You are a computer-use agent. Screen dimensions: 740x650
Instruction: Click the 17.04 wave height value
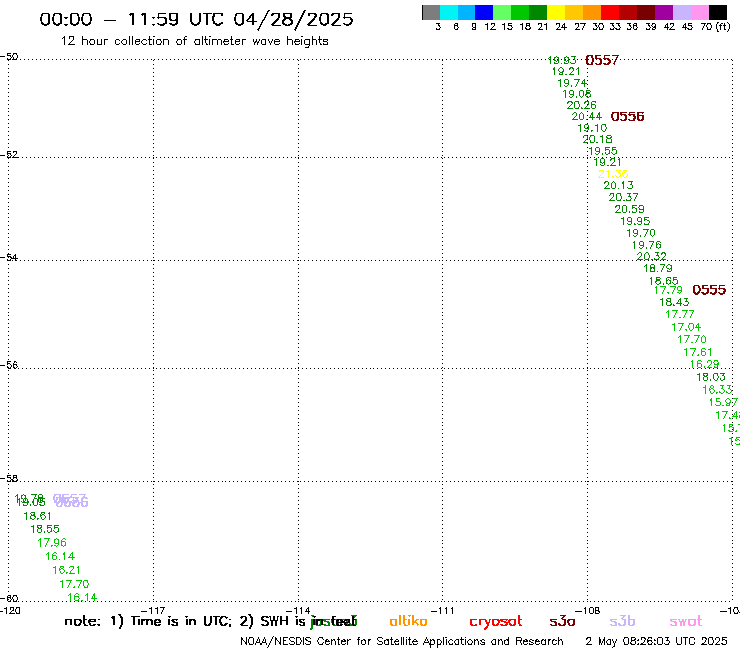tap(686, 327)
